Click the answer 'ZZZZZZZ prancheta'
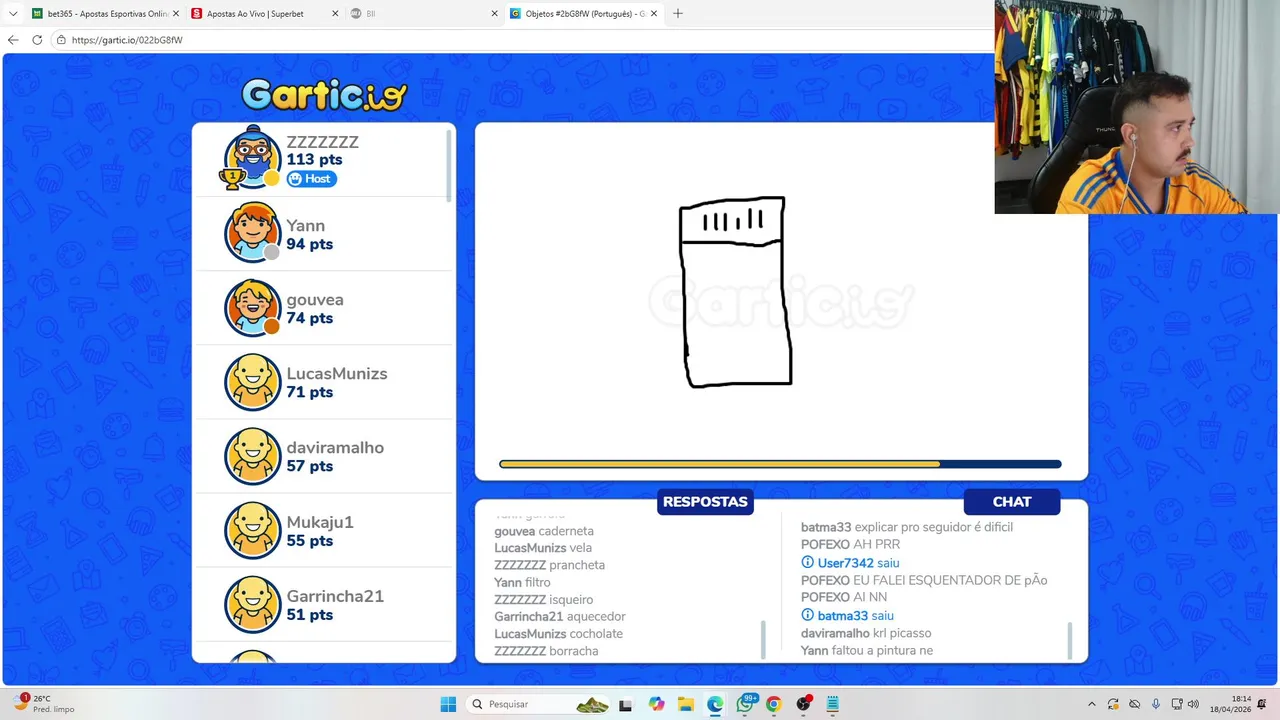 coord(549,565)
